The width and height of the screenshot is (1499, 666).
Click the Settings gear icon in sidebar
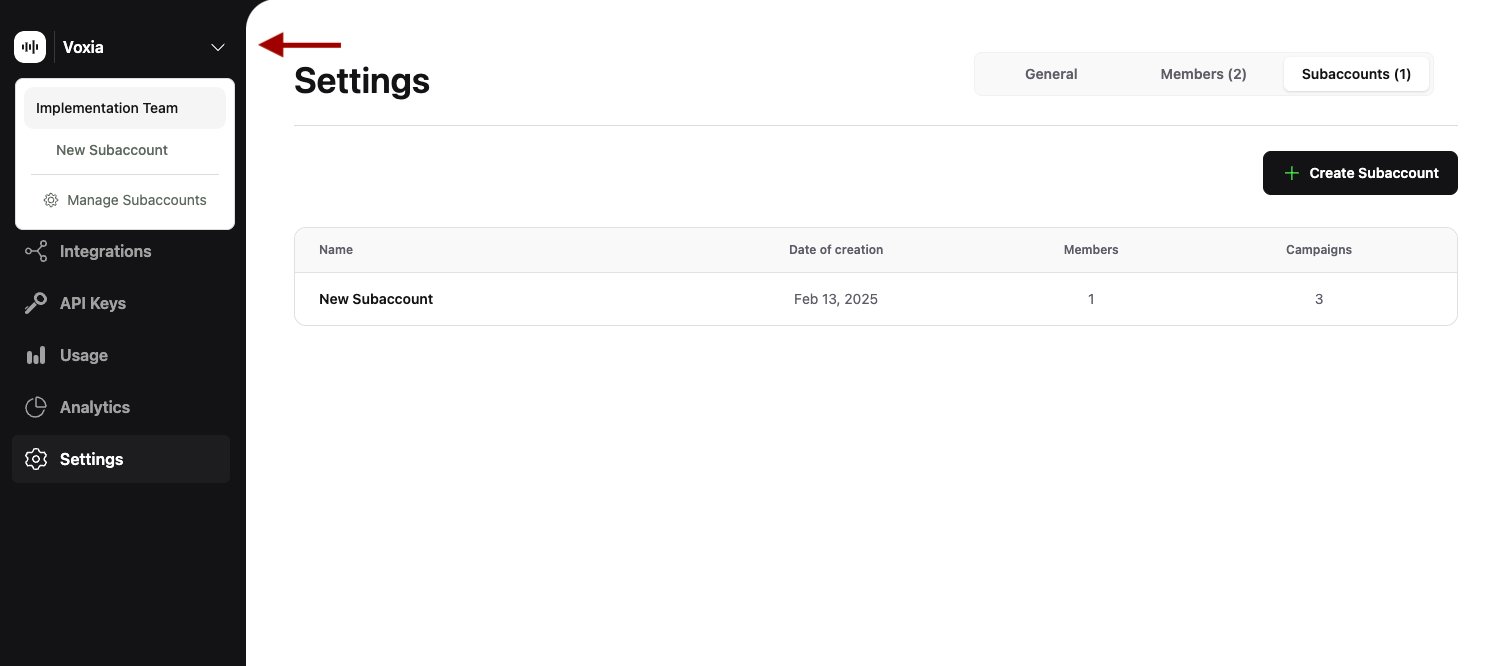[36, 459]
